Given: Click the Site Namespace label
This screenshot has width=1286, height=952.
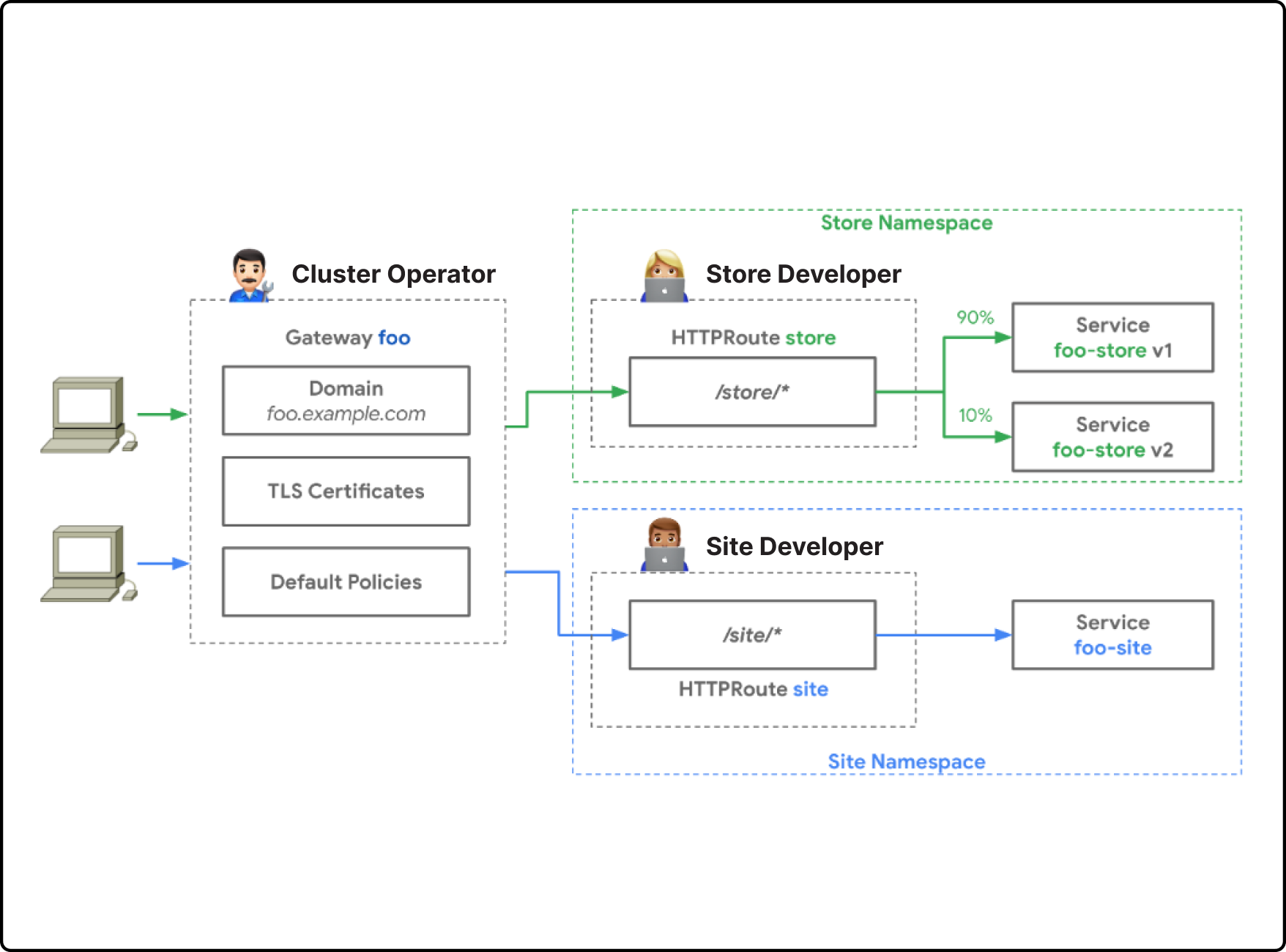Looking at the screenshot, I should (x=907, y=762).
